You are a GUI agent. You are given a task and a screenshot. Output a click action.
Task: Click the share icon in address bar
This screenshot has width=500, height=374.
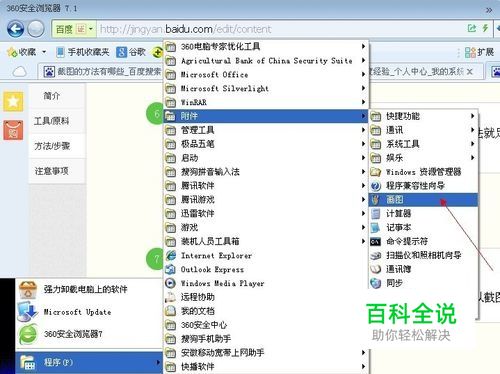(472, 28)
